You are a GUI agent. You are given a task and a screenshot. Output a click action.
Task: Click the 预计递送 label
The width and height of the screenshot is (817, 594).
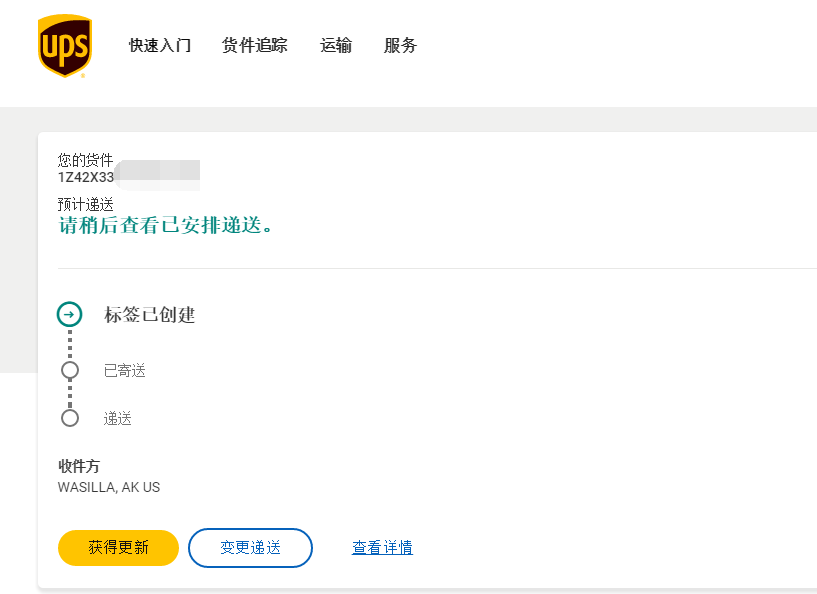tap(86, 205)
